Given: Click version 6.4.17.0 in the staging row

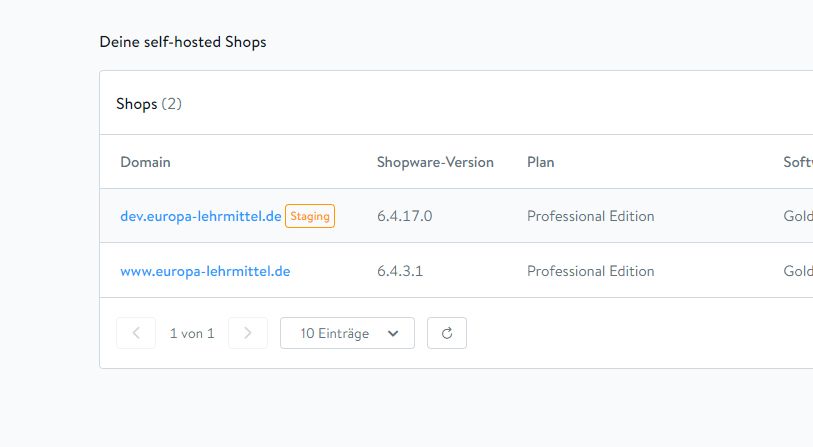Looking at the screenshot, I should (x=404, y=216).
